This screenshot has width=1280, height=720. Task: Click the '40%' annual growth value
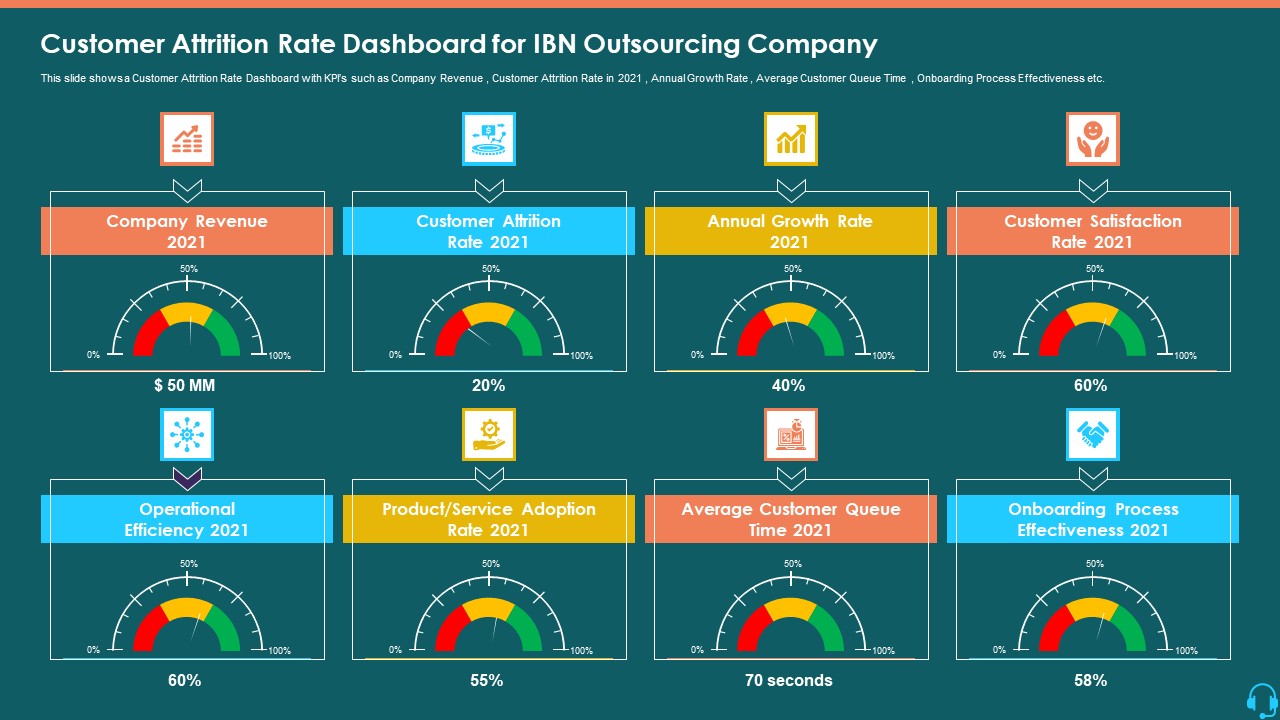[788, 385]
